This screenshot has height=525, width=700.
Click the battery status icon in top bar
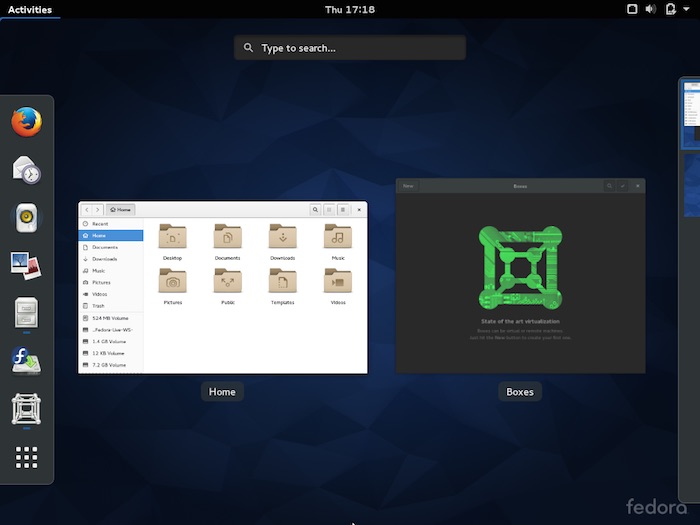coord(670,9)
